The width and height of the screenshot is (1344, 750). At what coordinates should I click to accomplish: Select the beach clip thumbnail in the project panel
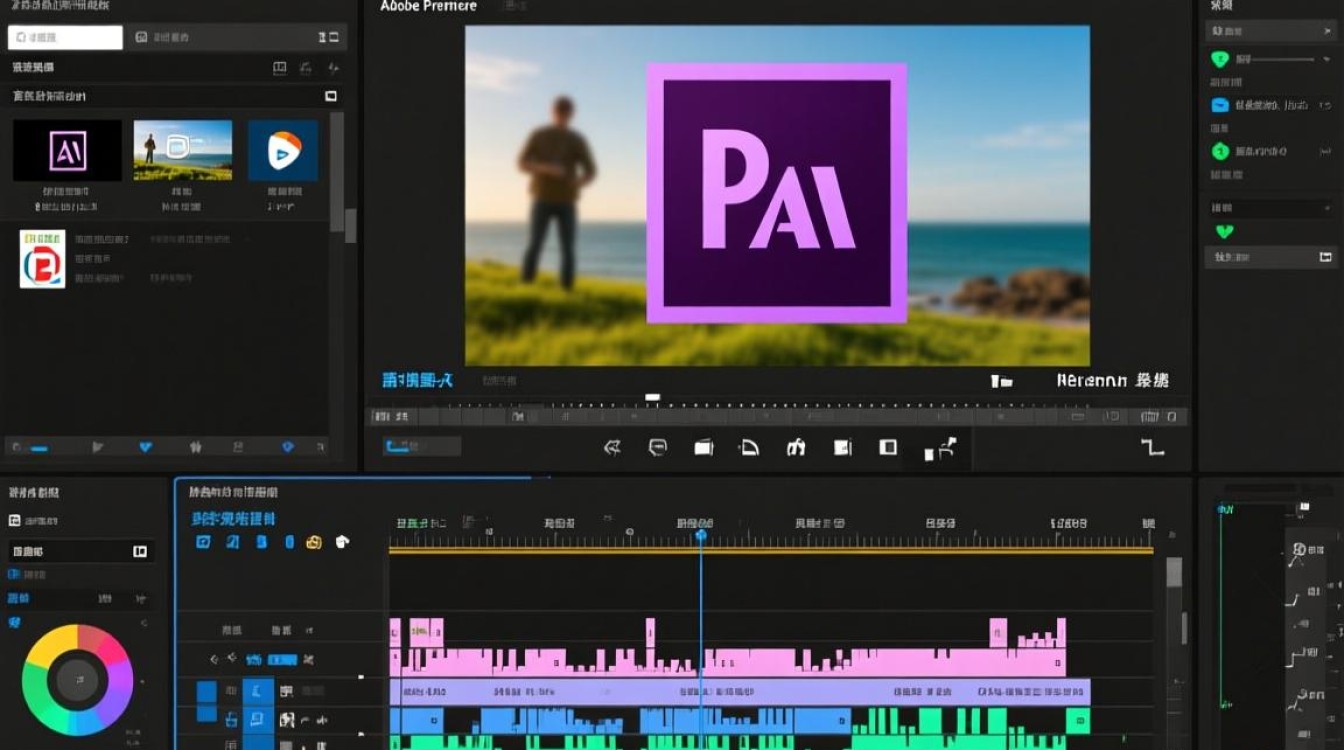183,150
